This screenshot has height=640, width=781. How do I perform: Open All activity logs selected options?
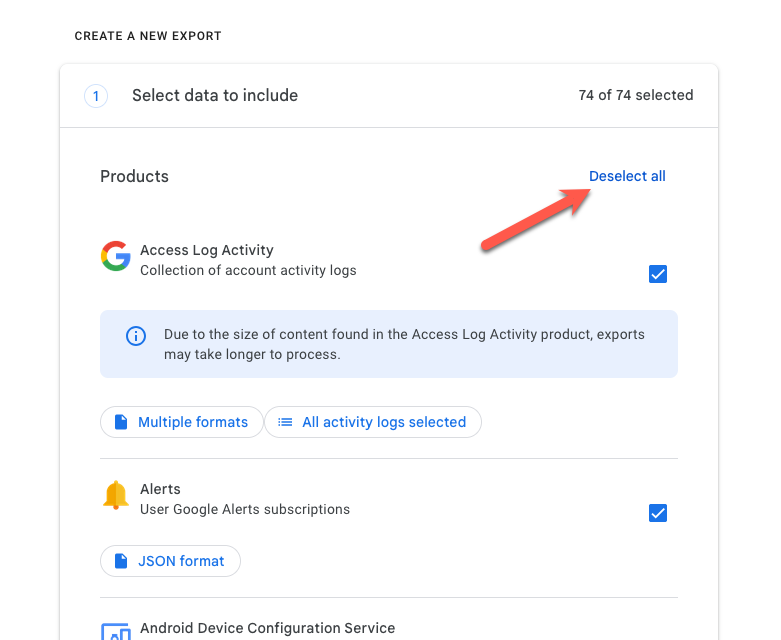[373, 422]
